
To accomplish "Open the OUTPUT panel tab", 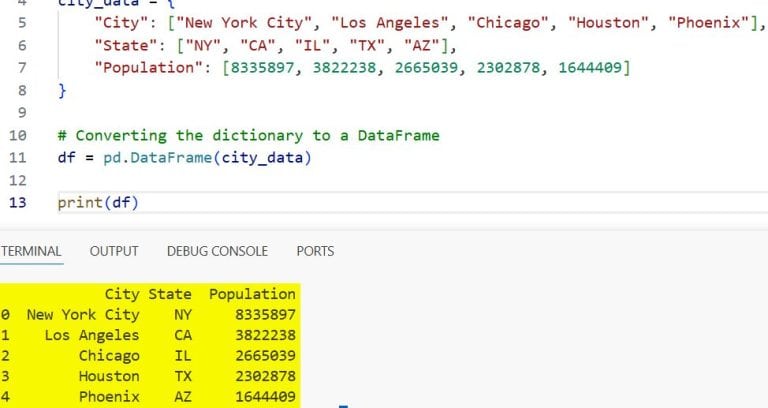I will [x=114, y=251].
